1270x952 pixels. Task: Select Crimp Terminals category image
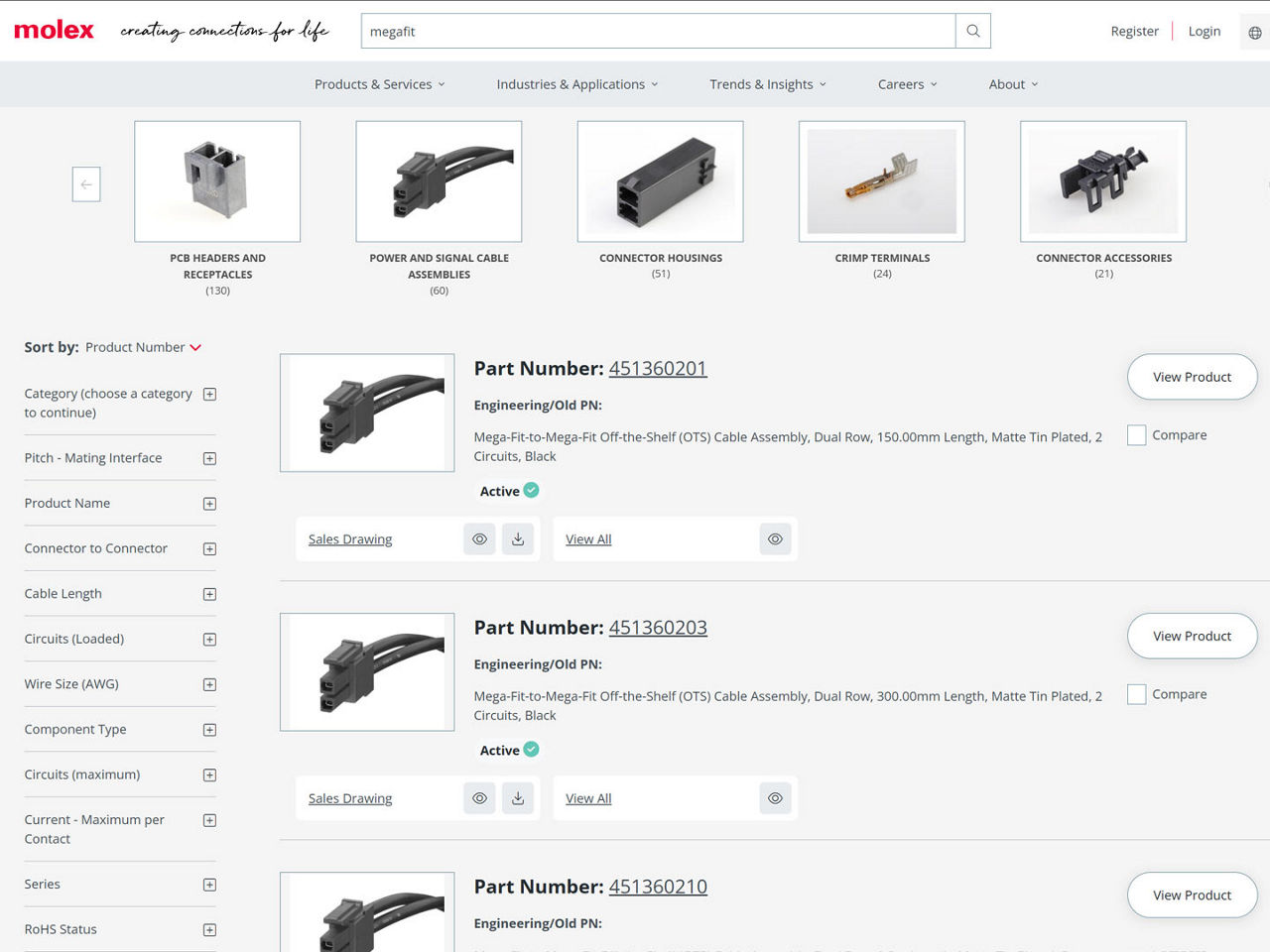tap(881, 181)
